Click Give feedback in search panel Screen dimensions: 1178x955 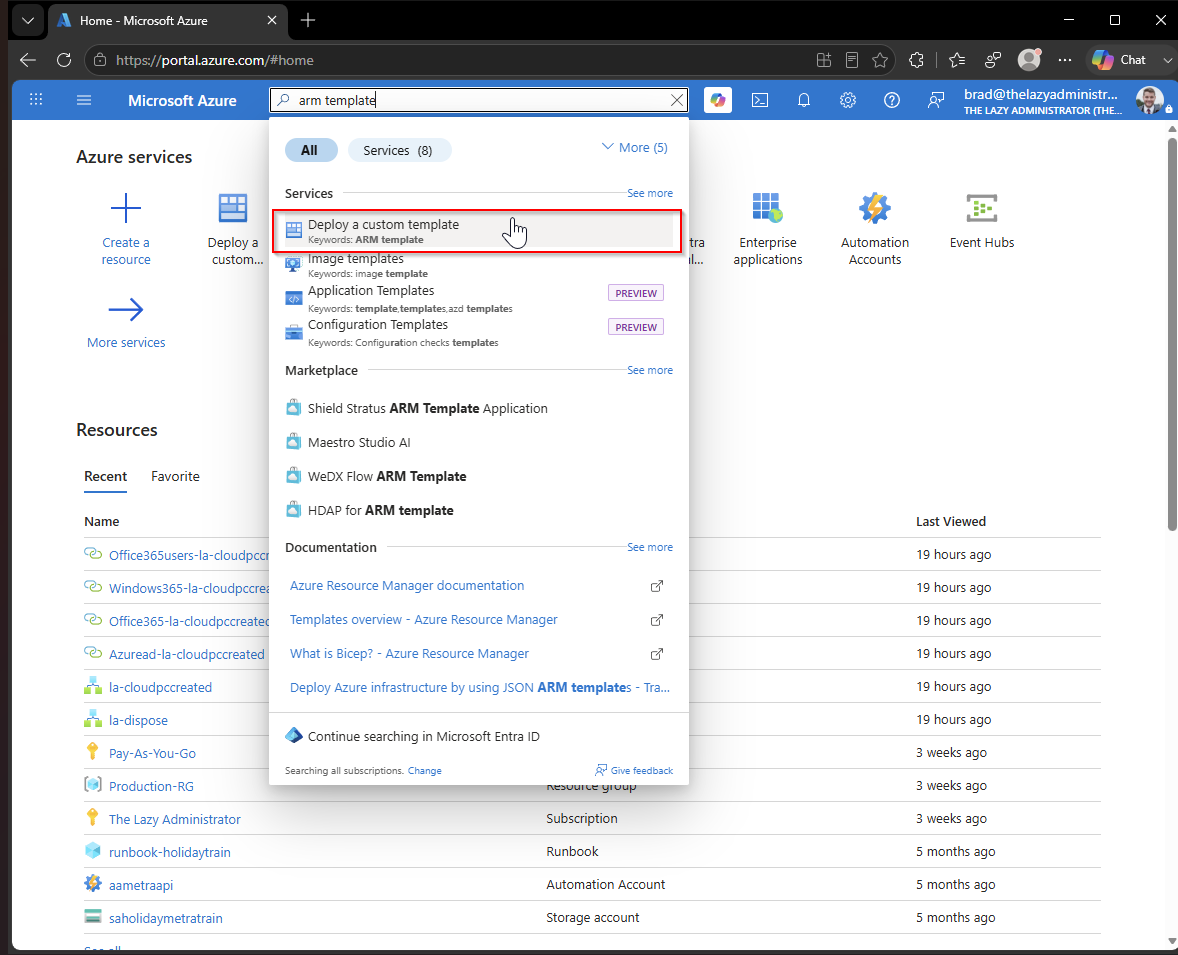pos(633,770)
